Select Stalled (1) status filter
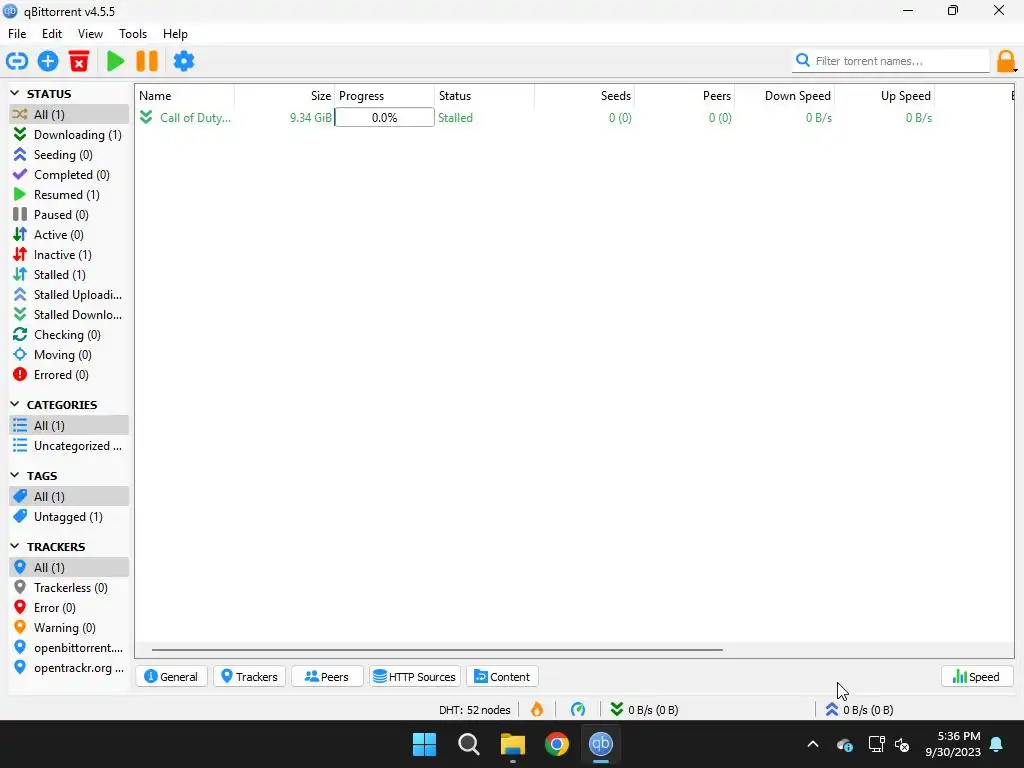The image size is (1024, 768). pos(69,275)
